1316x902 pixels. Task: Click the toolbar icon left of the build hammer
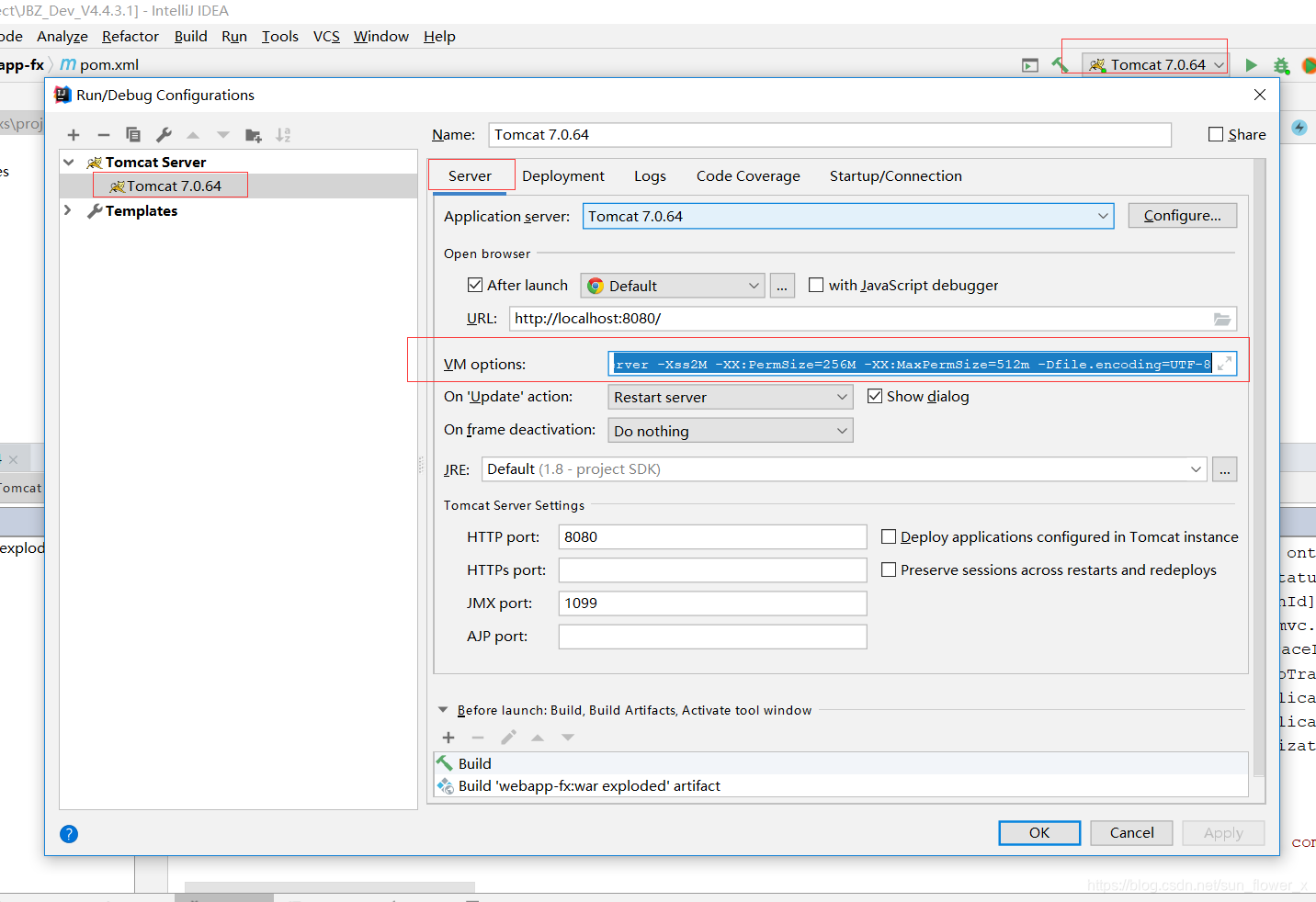tap(1030, 65)
